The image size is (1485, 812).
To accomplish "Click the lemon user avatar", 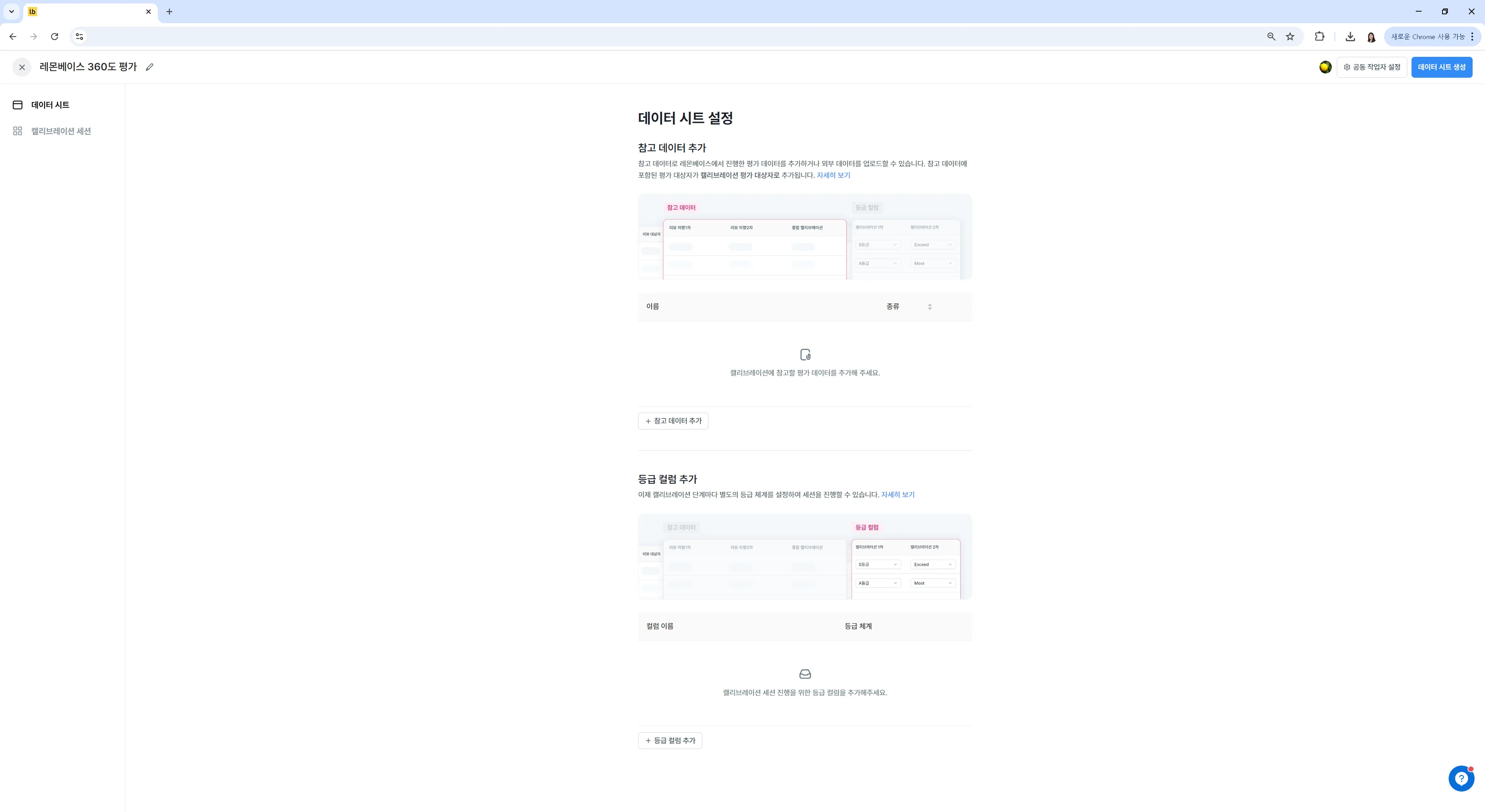I will point(1325,67).
